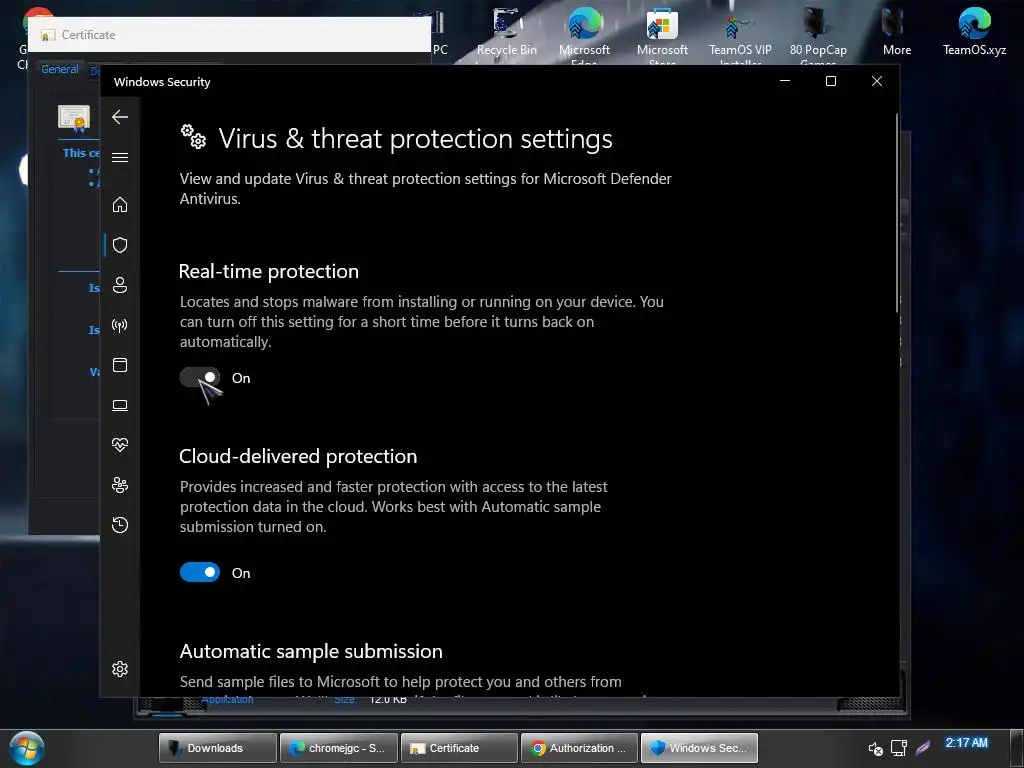Click Cloud-delivered protection heading
Screen dimensions: 1024x768
click(x=298, y=456)
